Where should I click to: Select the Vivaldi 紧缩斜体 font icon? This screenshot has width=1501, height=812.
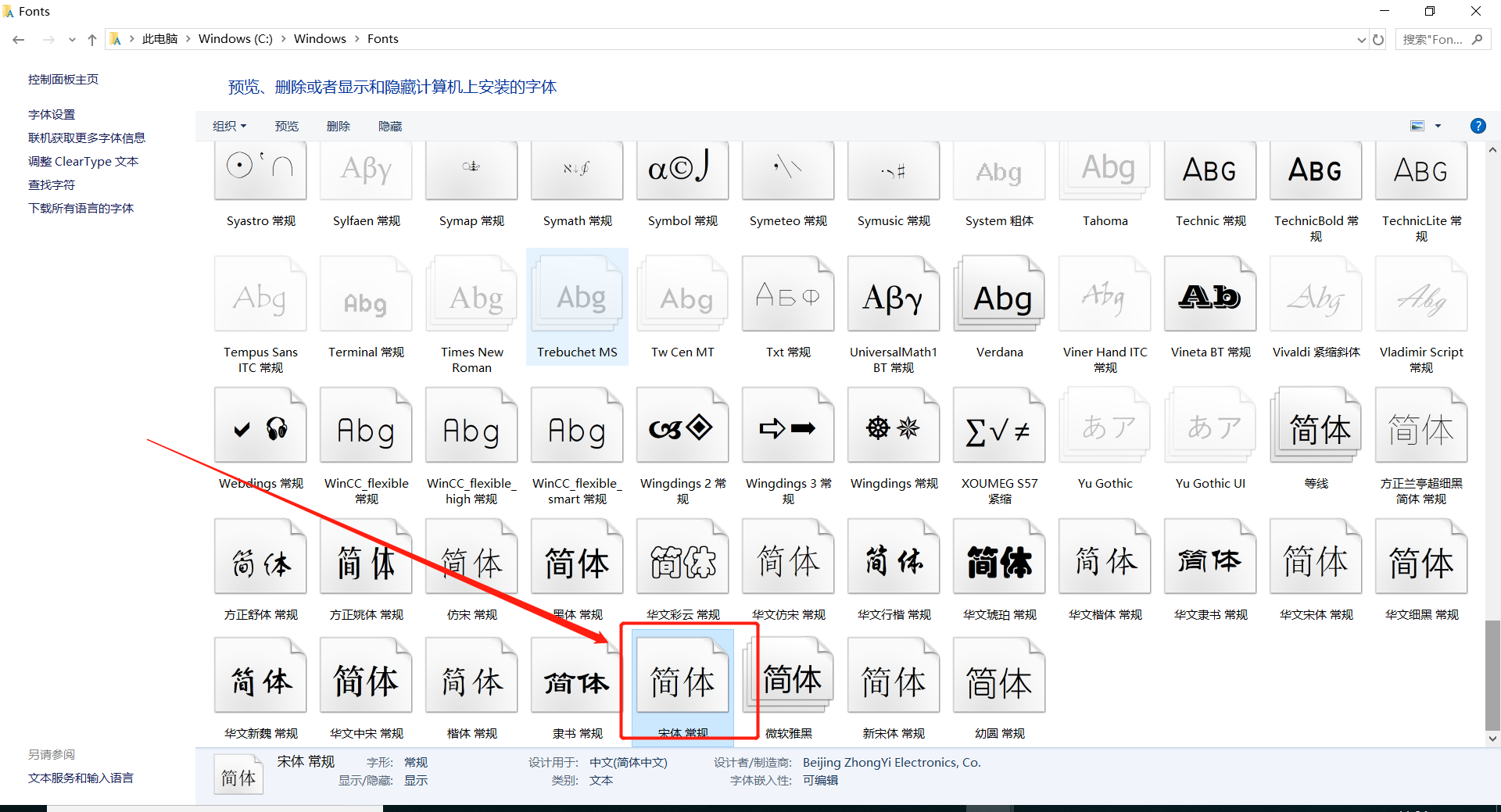(1316, 294)
